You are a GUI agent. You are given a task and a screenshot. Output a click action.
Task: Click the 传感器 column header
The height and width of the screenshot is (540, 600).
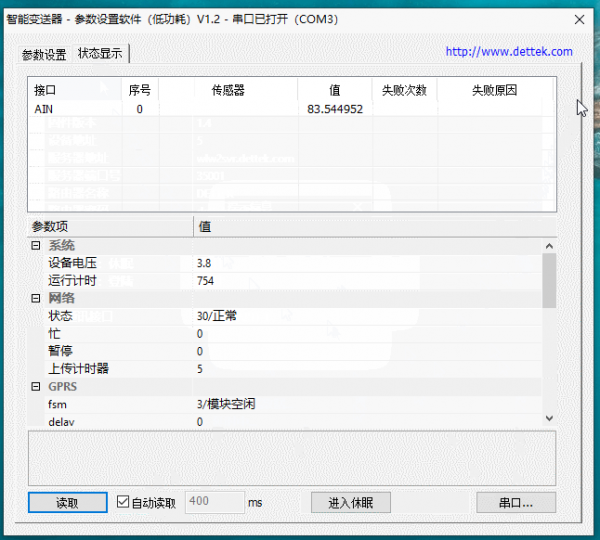pyautogui.click(x=228, y=90)
